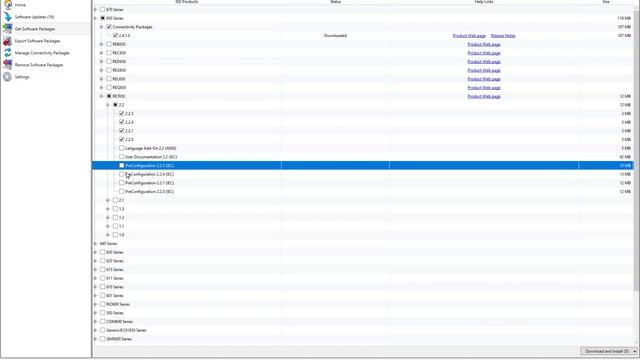Click the Downloaded status text
The width and height of the screenshot is (640, 360).
(335, 36)
